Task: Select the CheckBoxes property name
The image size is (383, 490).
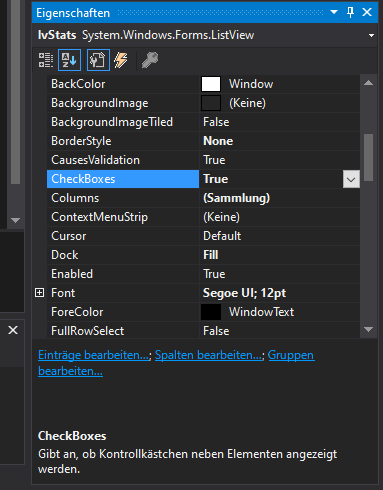Action: click(83, 179)
